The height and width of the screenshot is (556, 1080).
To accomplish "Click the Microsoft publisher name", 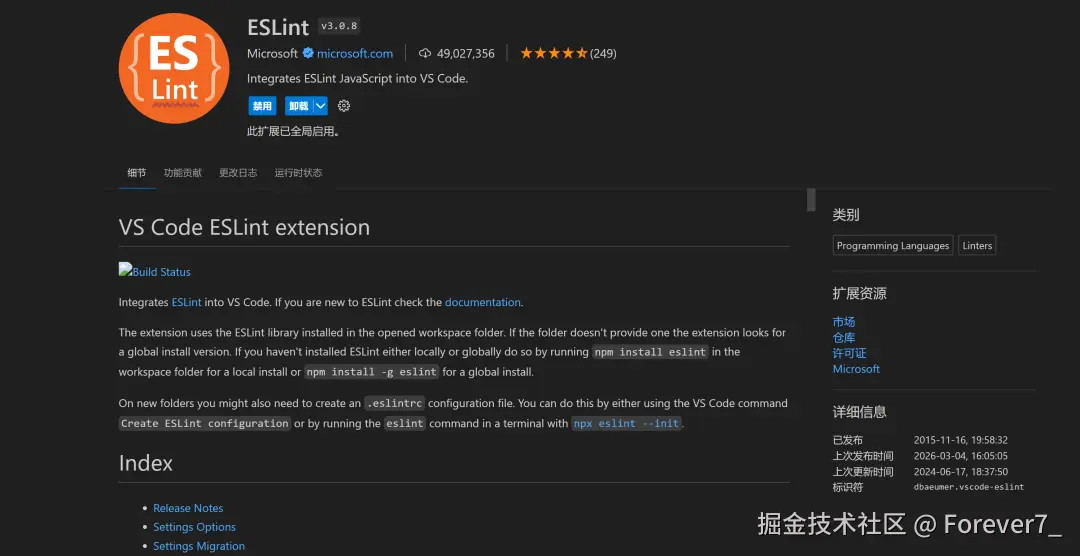I will click(x=273, y=53).
